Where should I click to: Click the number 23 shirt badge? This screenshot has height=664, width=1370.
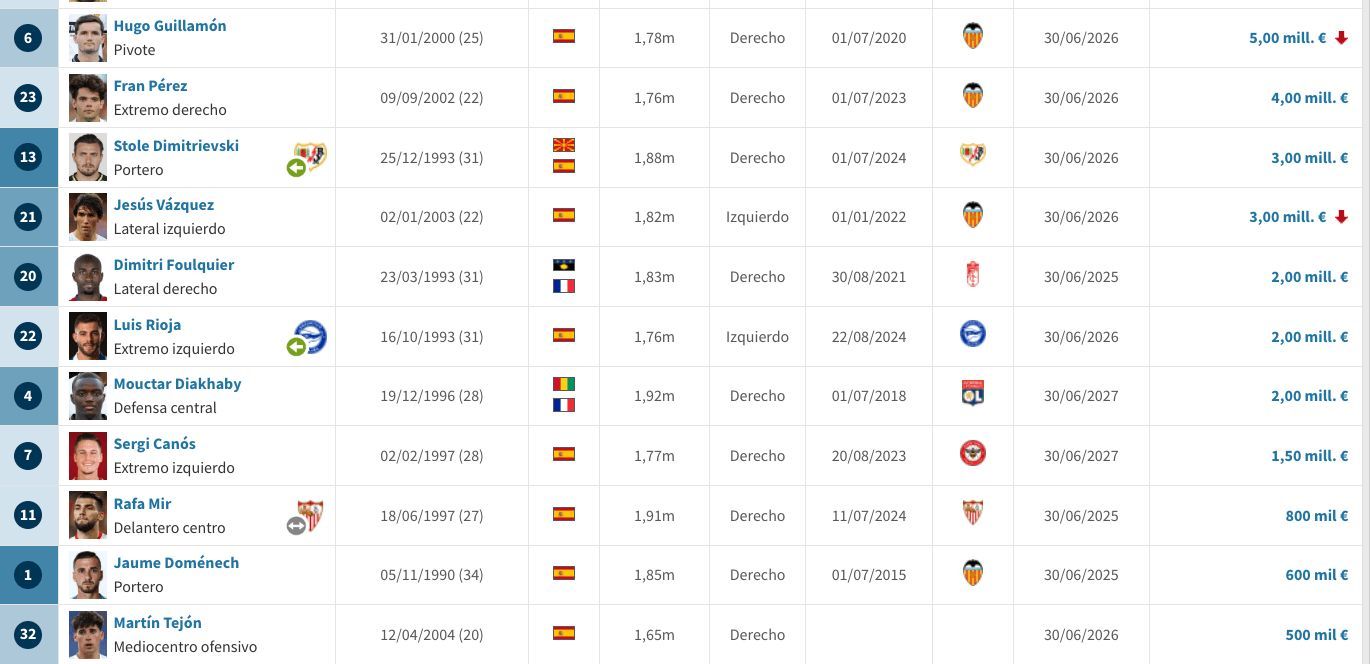[x=27, y=97]
